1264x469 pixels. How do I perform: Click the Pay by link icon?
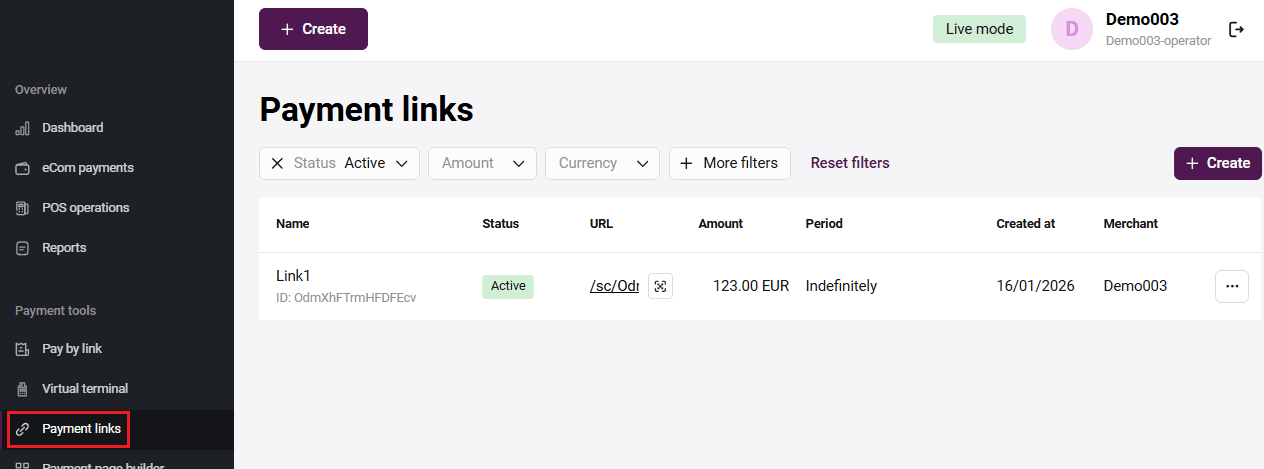pos(22,349)
